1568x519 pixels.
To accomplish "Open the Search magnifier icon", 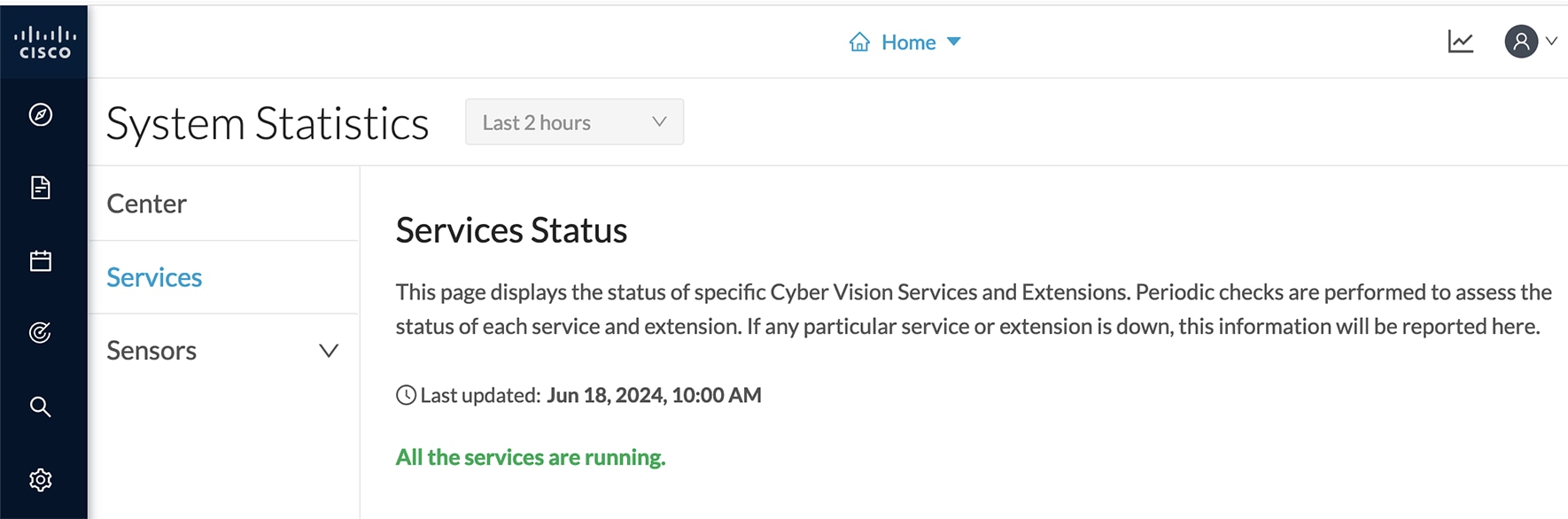I will (x=41, y=407).
